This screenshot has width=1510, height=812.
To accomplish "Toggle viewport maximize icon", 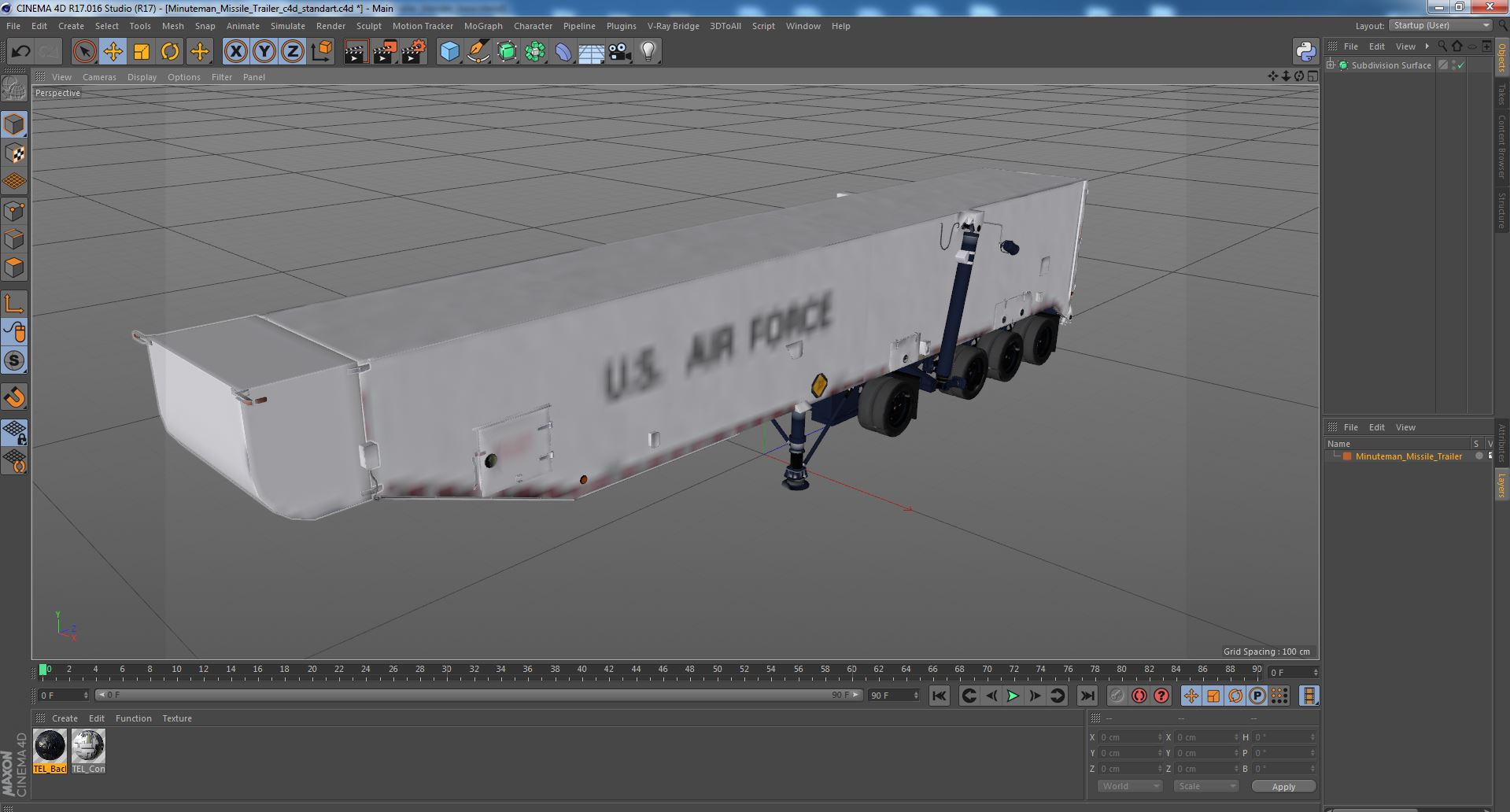I will coord(1312,76).
